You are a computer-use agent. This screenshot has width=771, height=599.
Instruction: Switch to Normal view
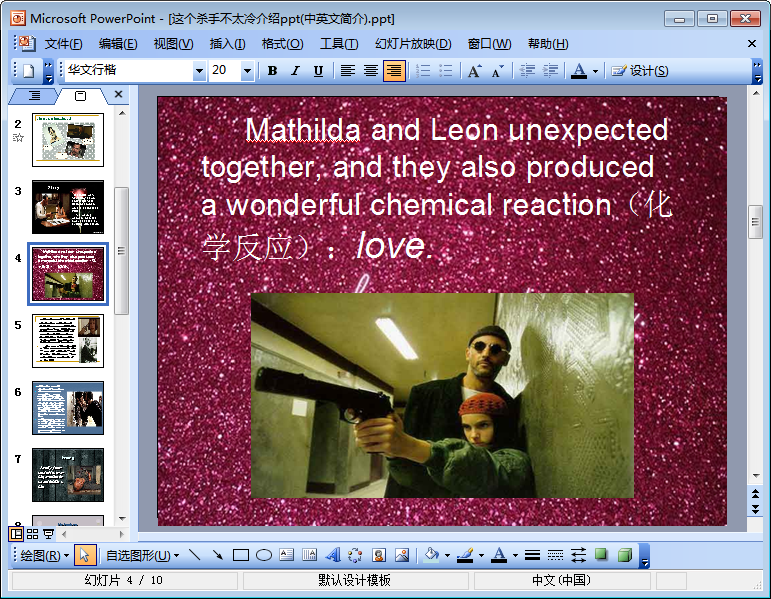pos(16,534)
